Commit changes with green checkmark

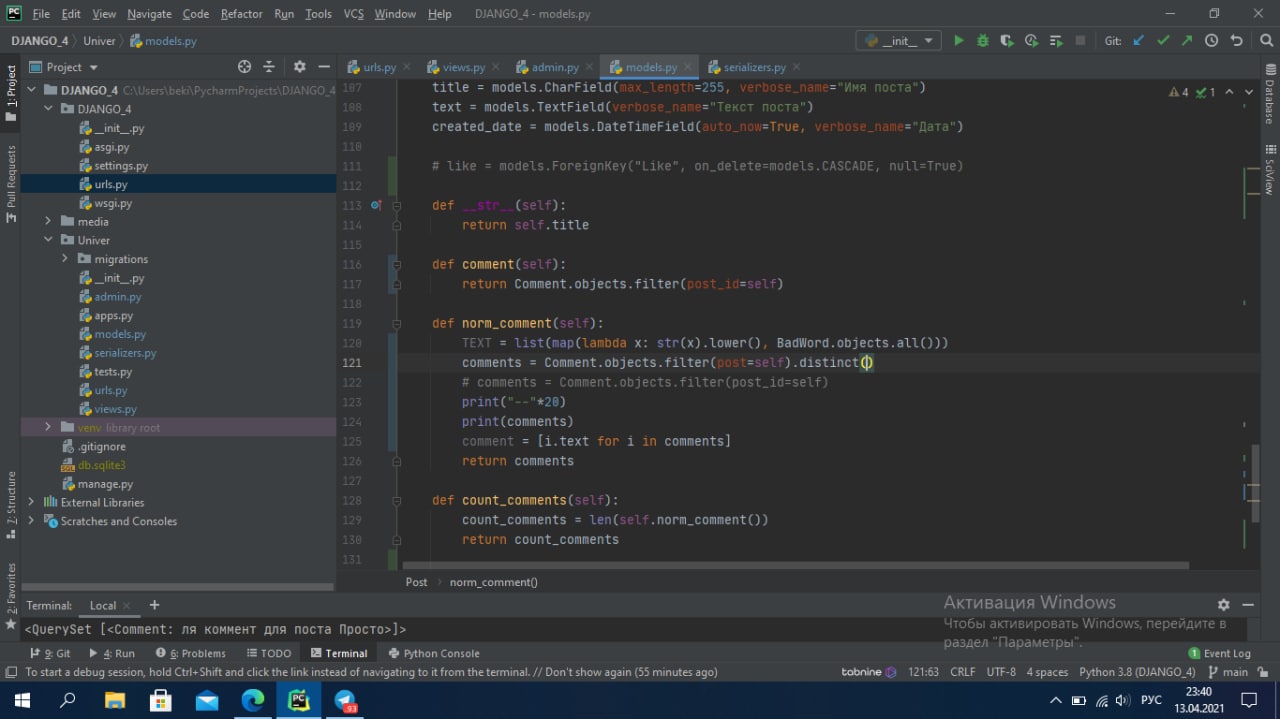pyautogui.click(x=1163, y=41)
